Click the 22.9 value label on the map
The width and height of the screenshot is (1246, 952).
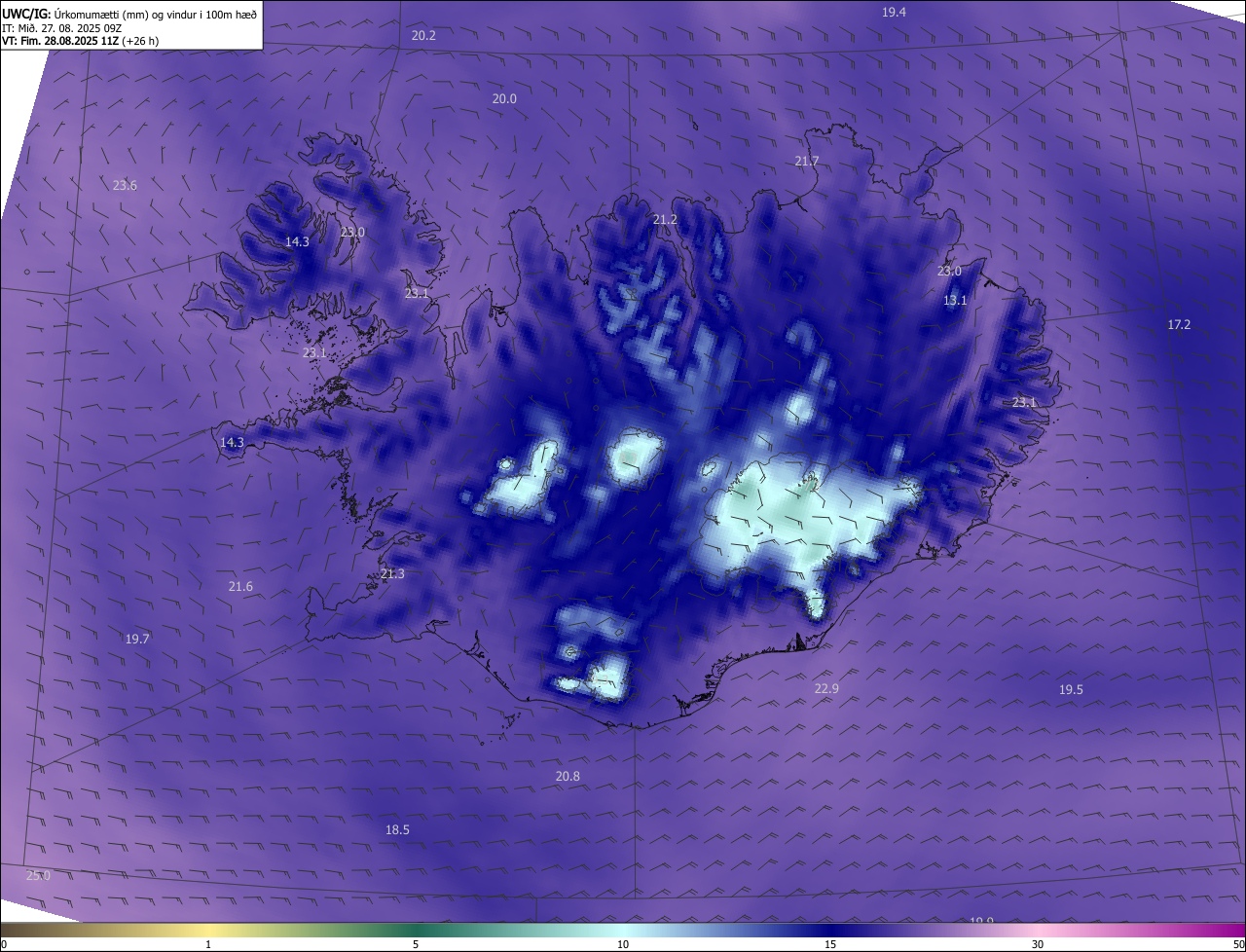(x=826, y=688)
